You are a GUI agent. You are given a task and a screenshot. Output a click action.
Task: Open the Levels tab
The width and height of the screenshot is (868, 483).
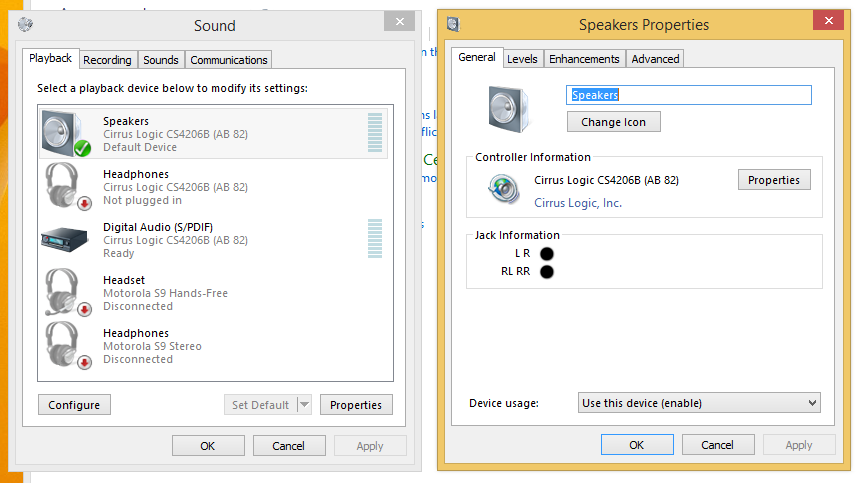[x=522, y=59]
